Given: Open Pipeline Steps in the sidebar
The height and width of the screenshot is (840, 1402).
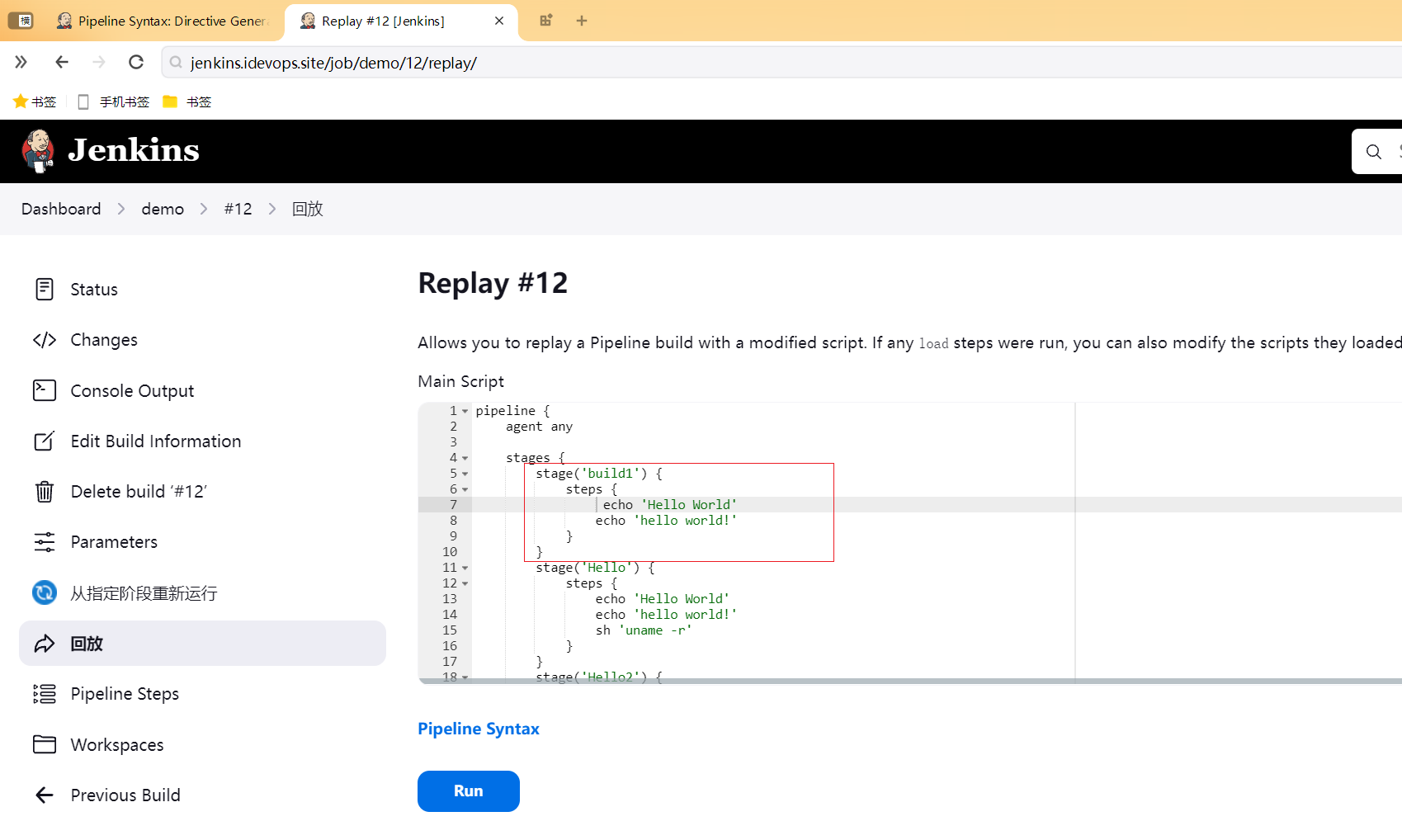Looking at the screenshot, I should coord(202,694).
